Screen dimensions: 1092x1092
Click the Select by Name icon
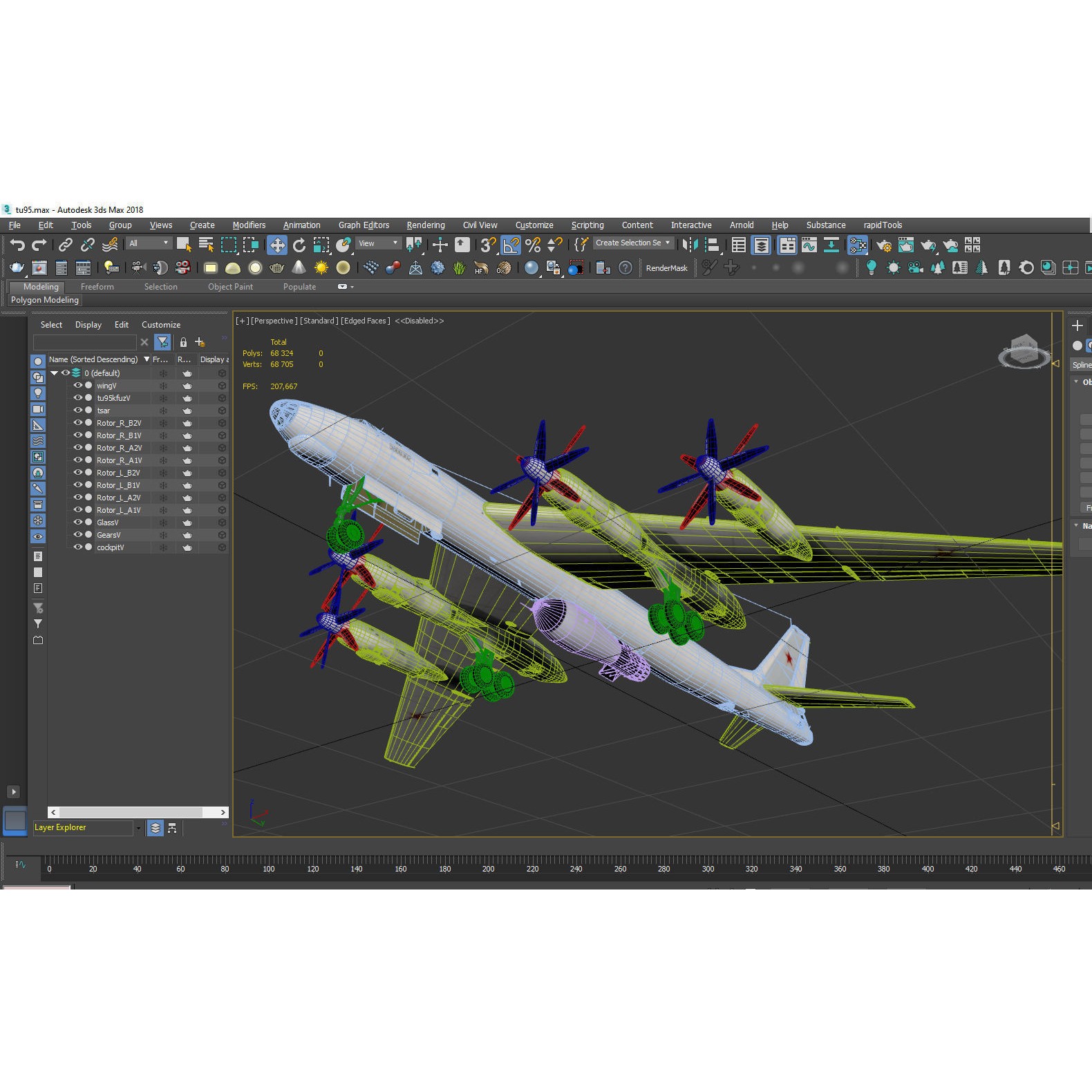[206, 245]
